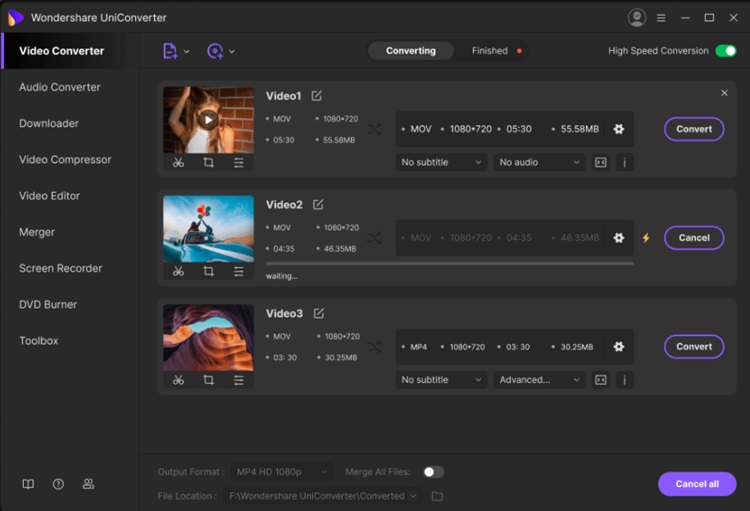The image size is (750, 511).
Task: Play the Video1 thumbnail preview
Action: pos(208,120)
